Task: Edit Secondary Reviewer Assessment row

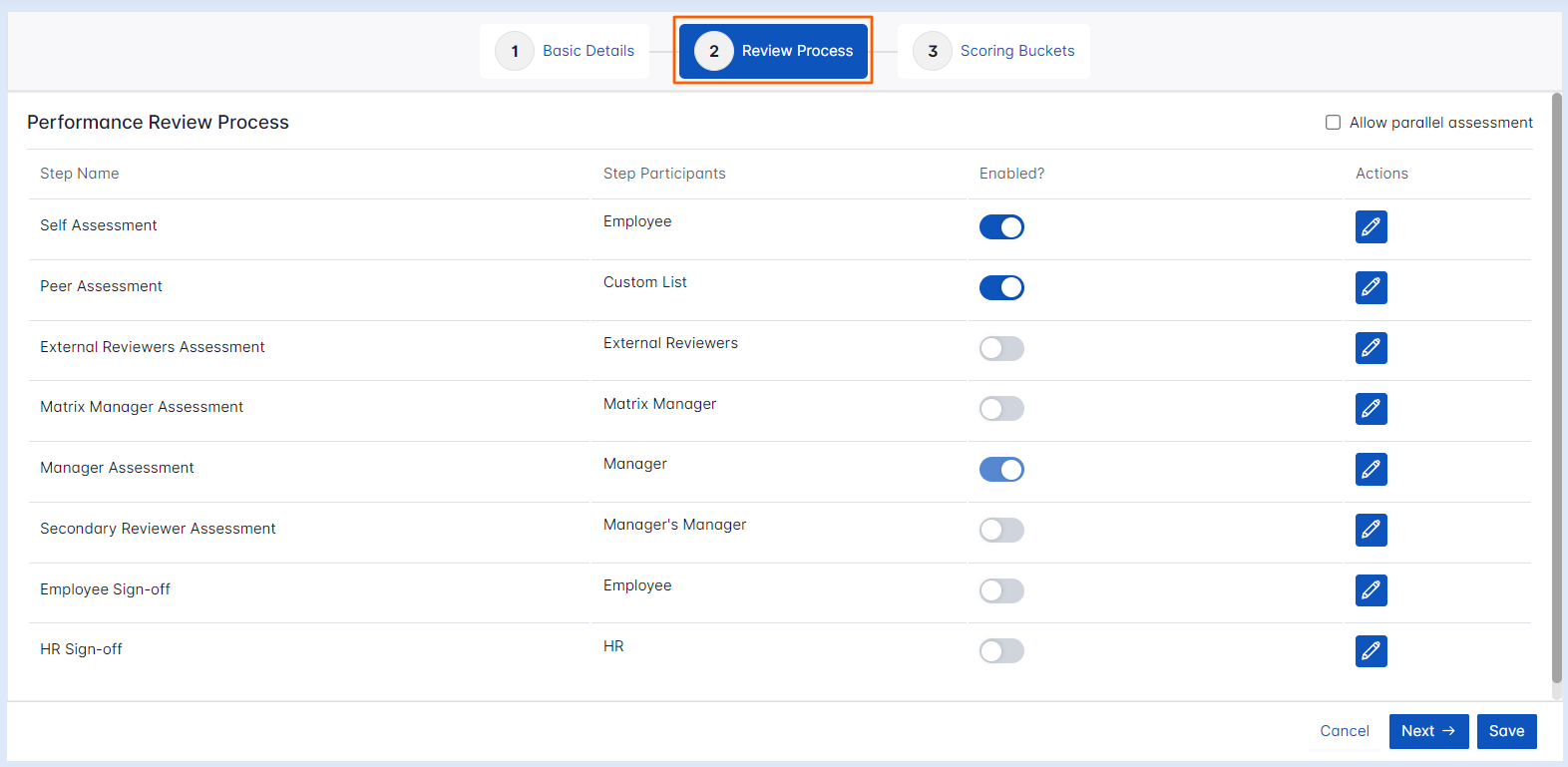Action: click(x=1371, y=531)
